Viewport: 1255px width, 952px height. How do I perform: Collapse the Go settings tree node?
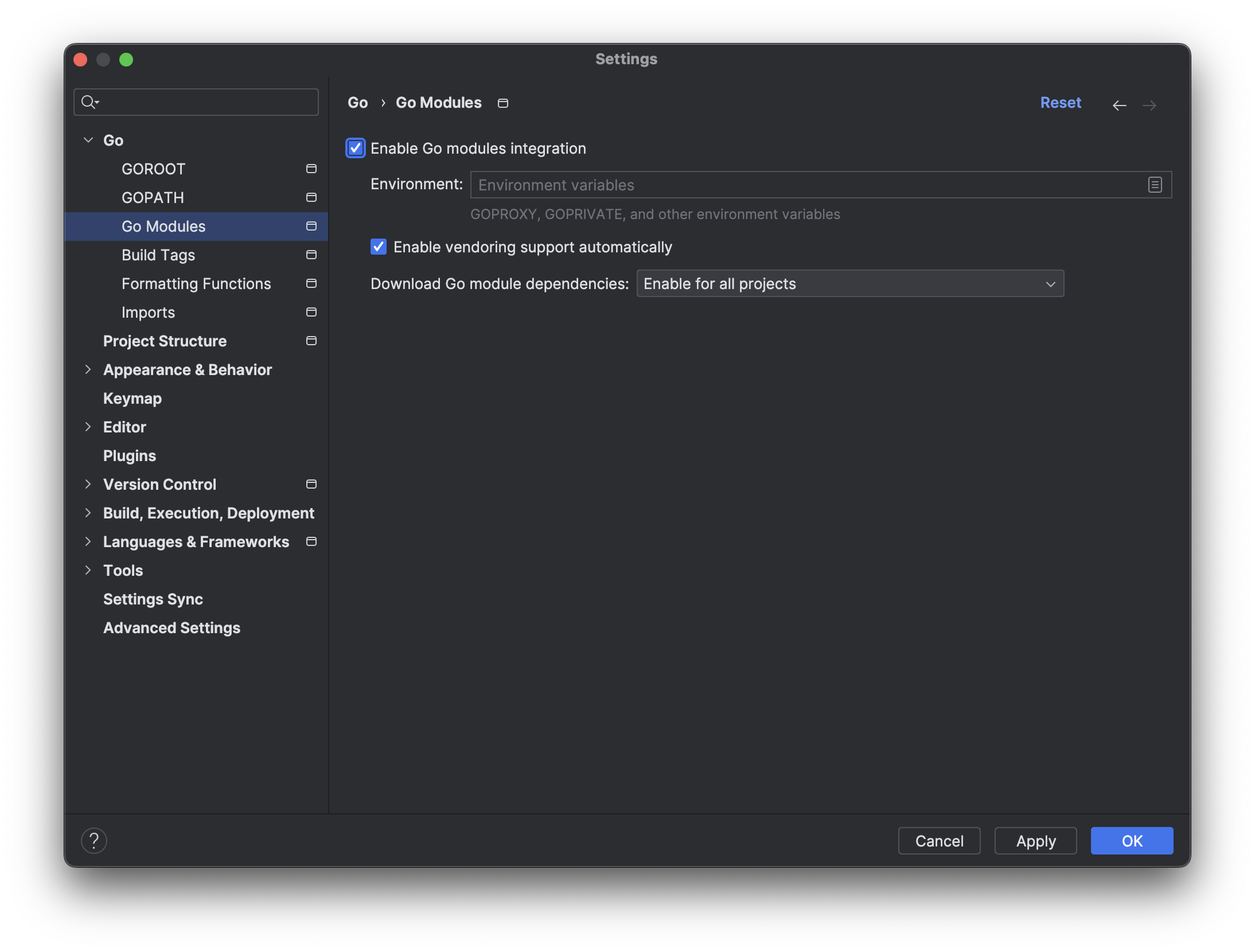point(88,140)
